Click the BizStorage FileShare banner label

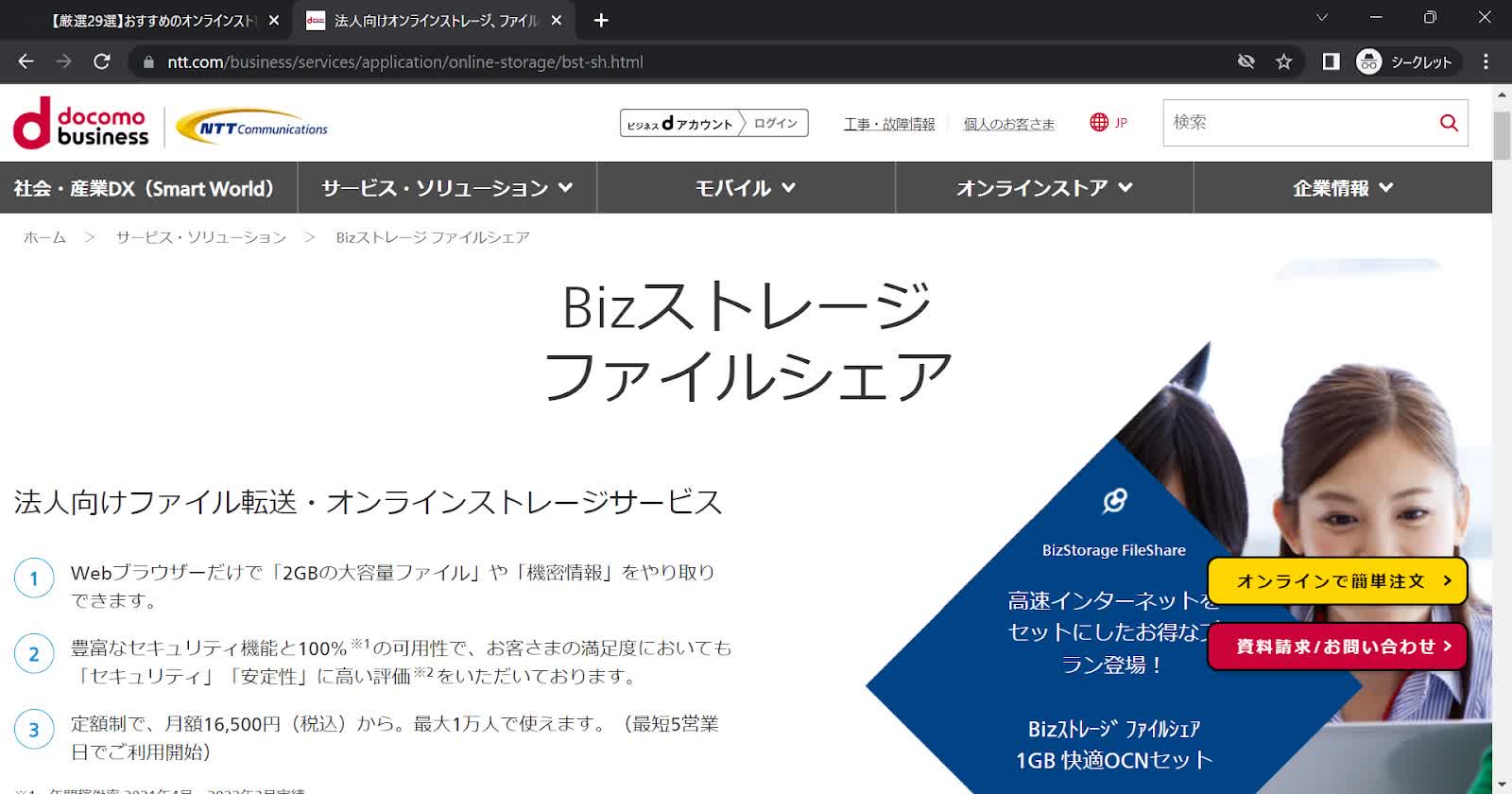pyautogui.click(x=1114, y=550)
